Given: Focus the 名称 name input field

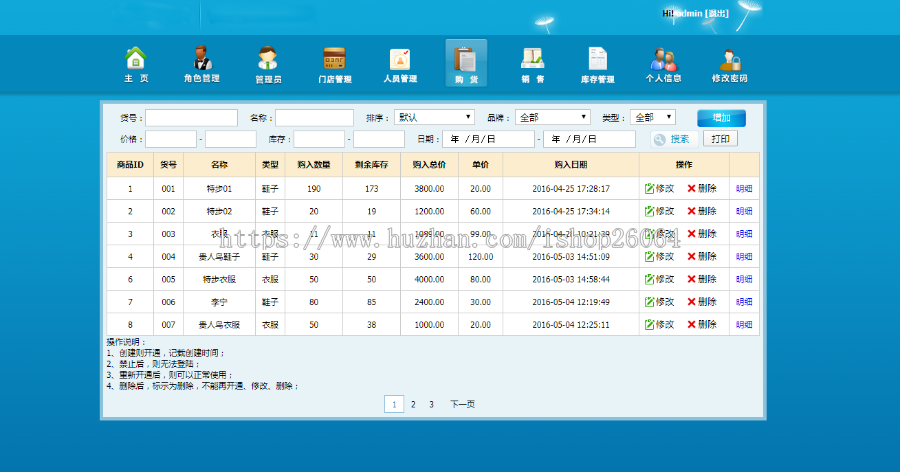Looking at the screenshot, I should tap(315, 118).
